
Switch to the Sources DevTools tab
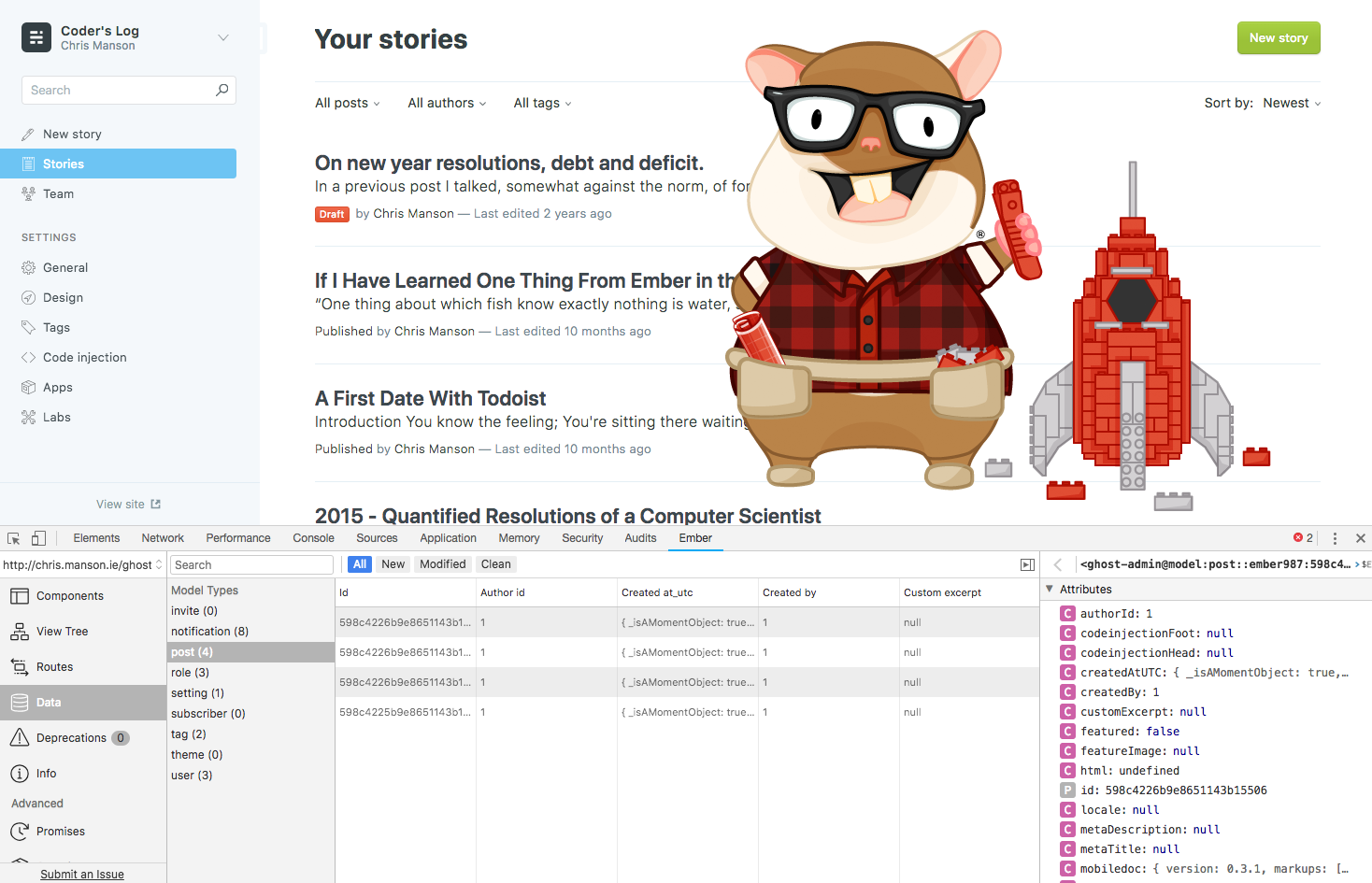click(x=377, y=538)
